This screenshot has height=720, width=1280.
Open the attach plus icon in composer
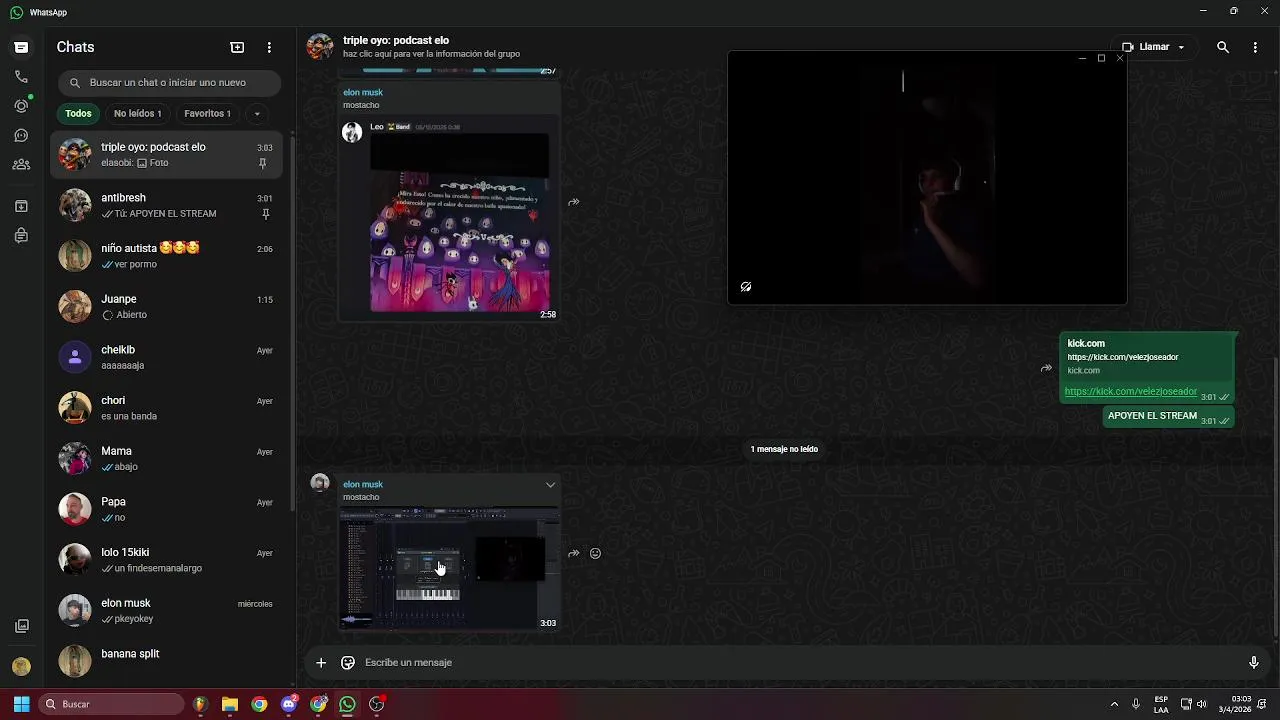[x=321, y=662]
